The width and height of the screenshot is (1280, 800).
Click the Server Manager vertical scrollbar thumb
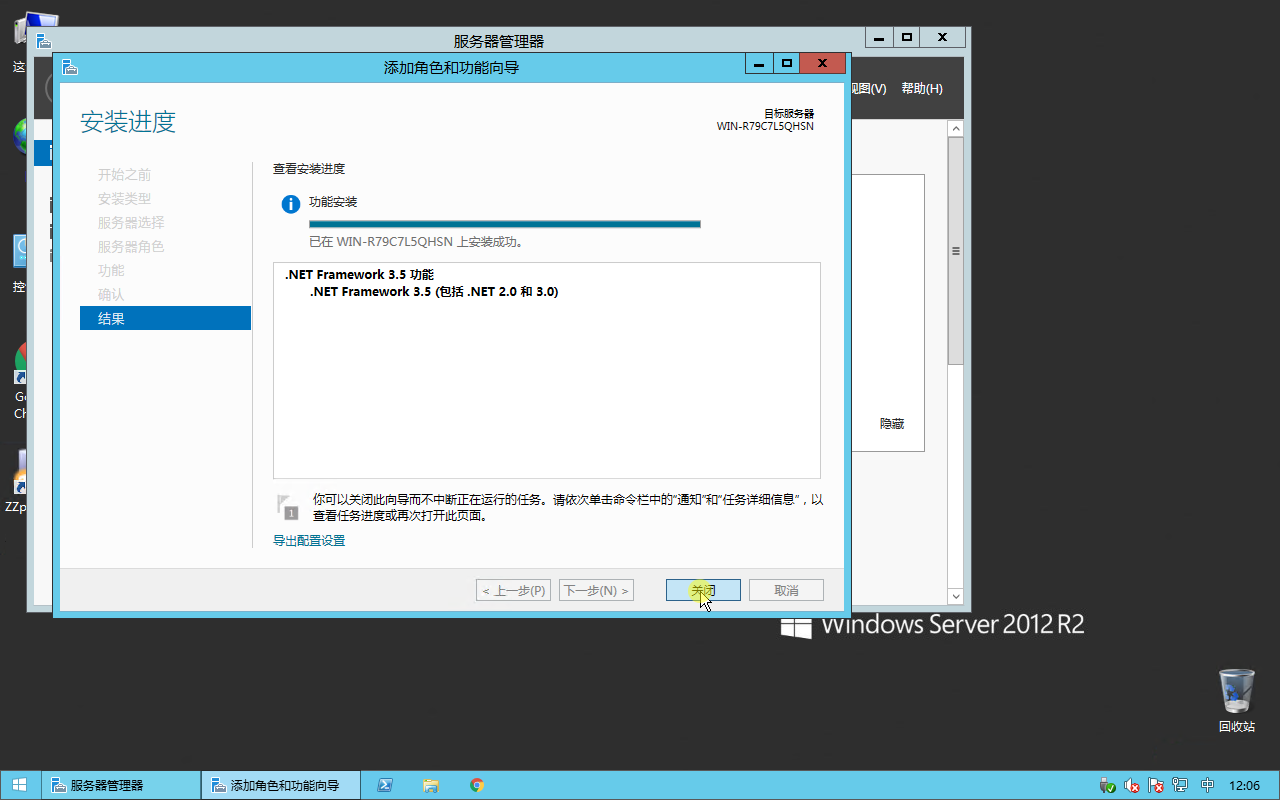point(955,251)
